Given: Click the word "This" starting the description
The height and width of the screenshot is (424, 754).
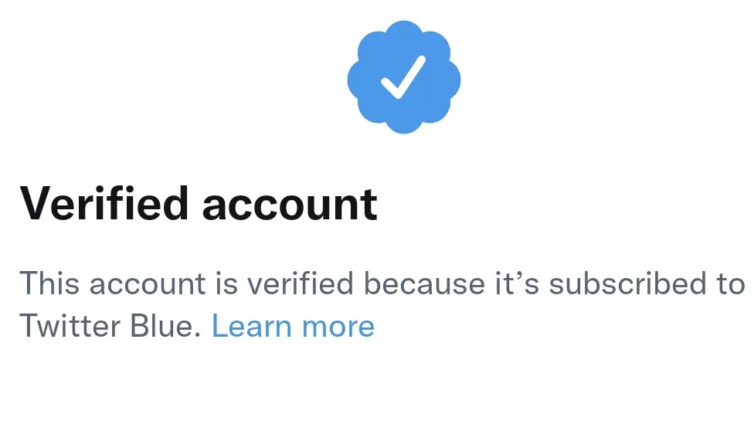Looking at the screenshot, I should tap(49, 283).
